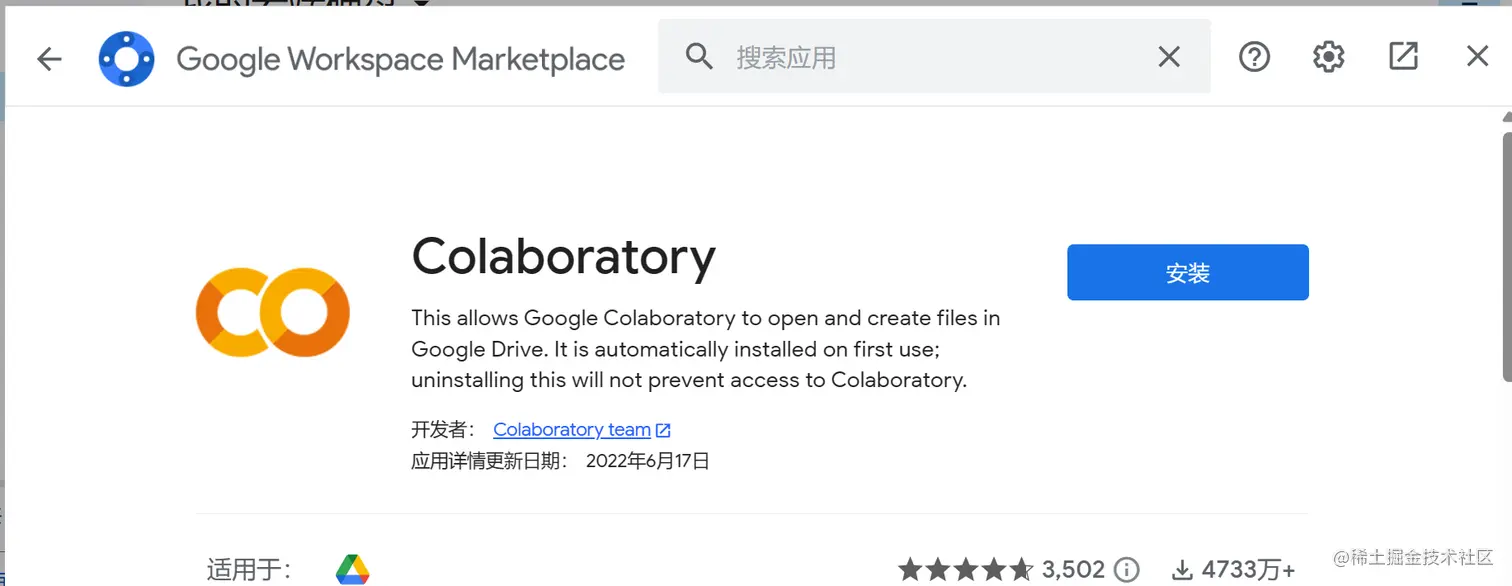Click the Colaboratory app title
This screenshot has height=586, width=1512.
(564, 256)
